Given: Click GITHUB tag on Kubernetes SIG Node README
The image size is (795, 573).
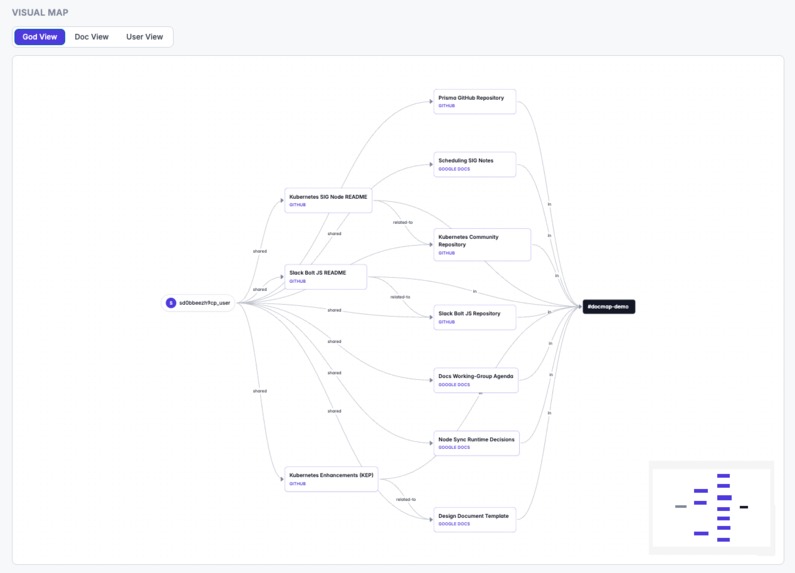Looking at the screenshot, I should (x=298, y=205).
